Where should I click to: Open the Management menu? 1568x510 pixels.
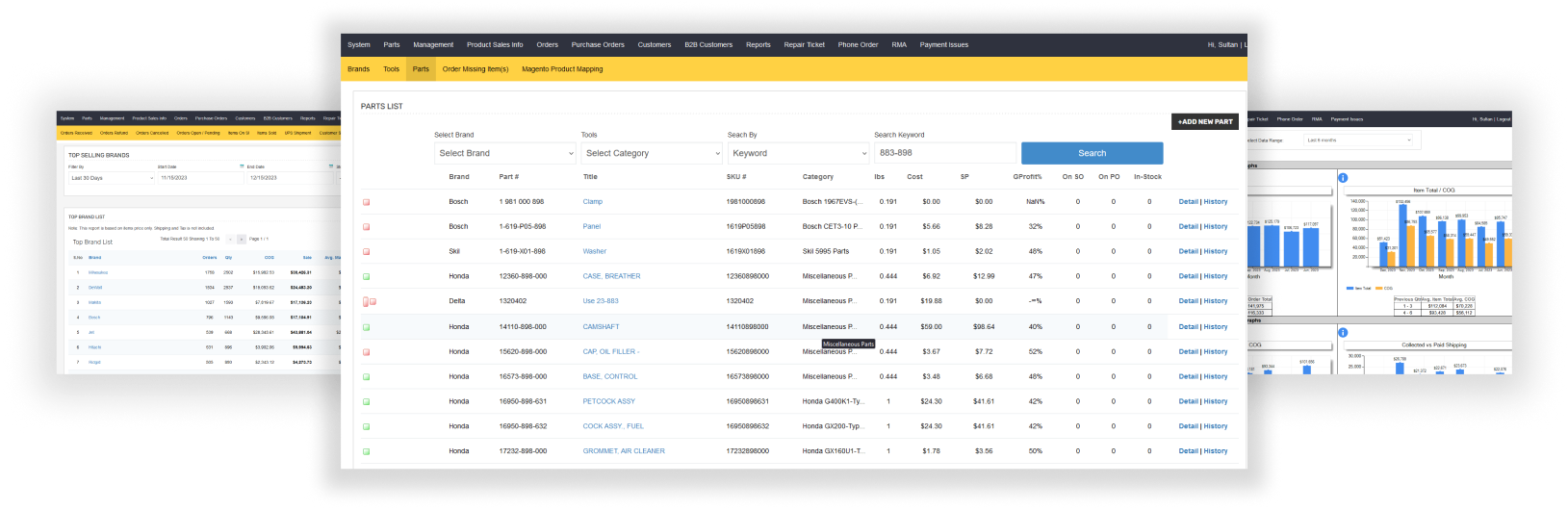pyautogui.click(x=433, y=44)
